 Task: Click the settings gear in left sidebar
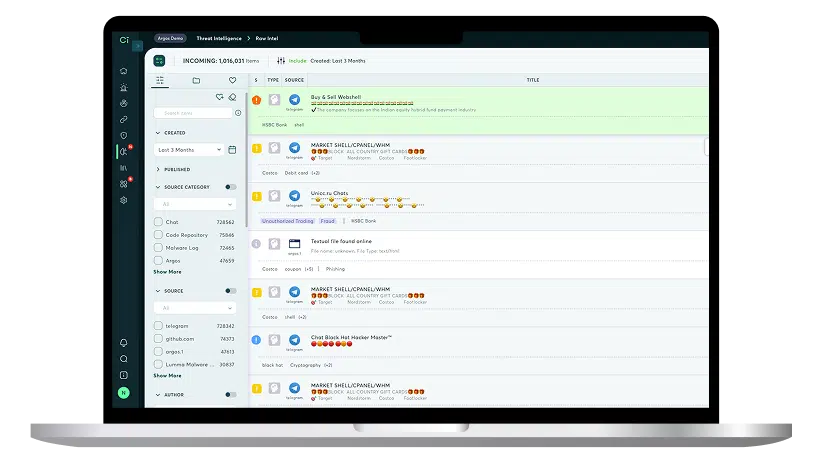tap(124, 200)
